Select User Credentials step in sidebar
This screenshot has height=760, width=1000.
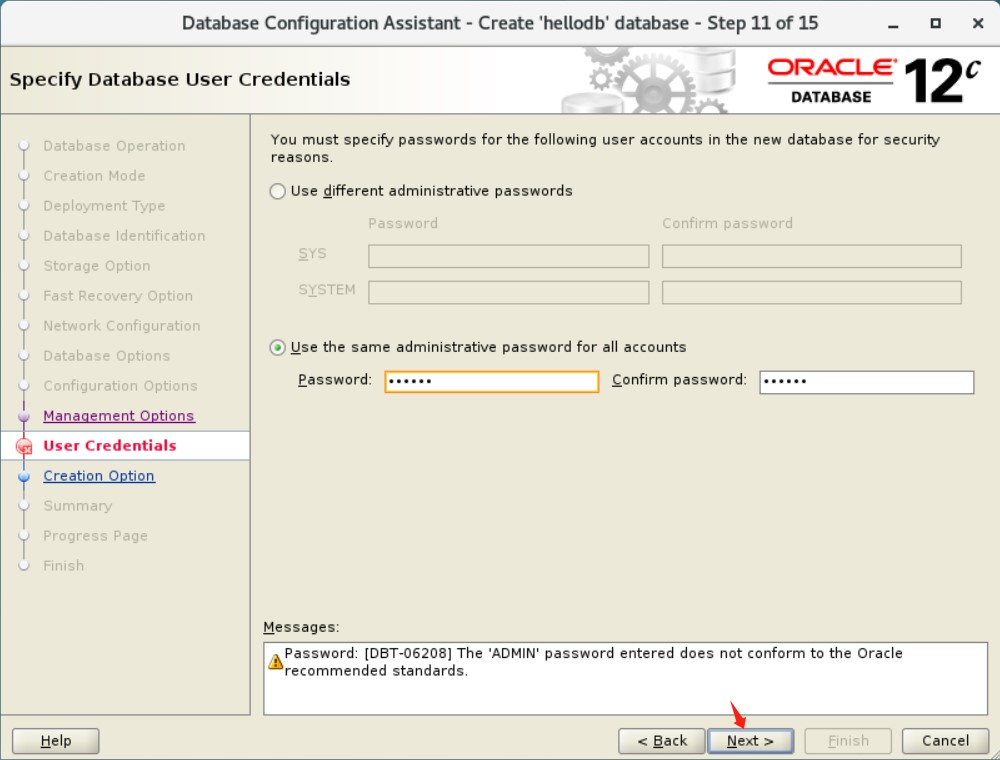(110, 446)
